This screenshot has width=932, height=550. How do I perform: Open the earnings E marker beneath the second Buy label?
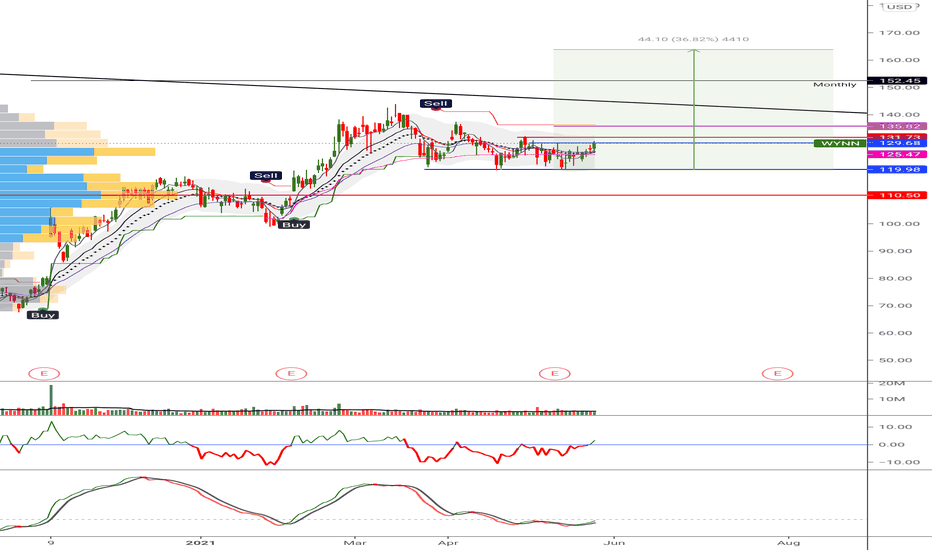click(x=291, y=373)
